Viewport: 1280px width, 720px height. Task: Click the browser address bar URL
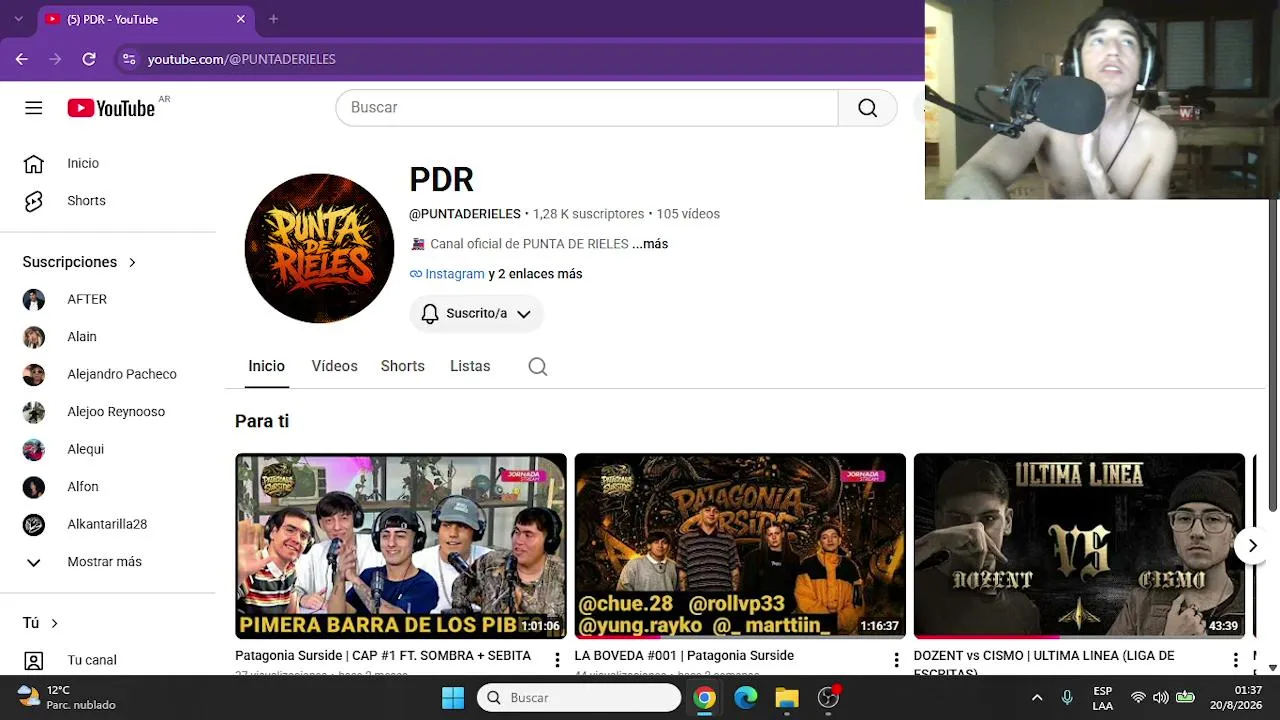242,59
